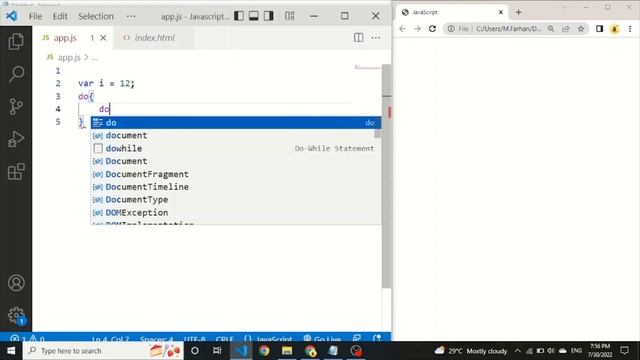Open the Customize Layout icon

tap(290, 16)
